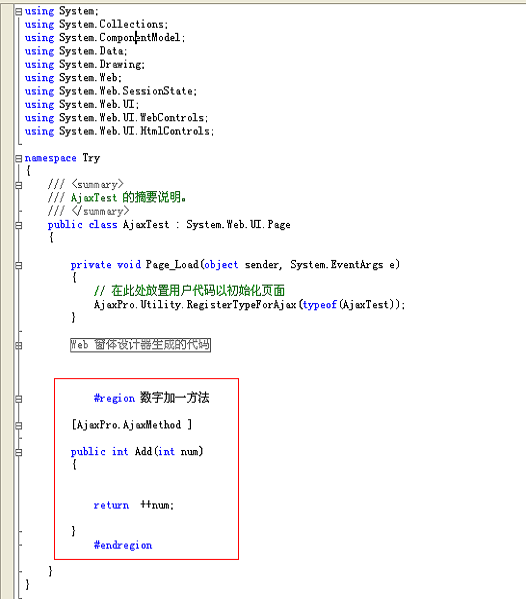The image size is (526, 599).
Task: Click 'System.EventArgs e' parameter text
Action: [343, 265]
